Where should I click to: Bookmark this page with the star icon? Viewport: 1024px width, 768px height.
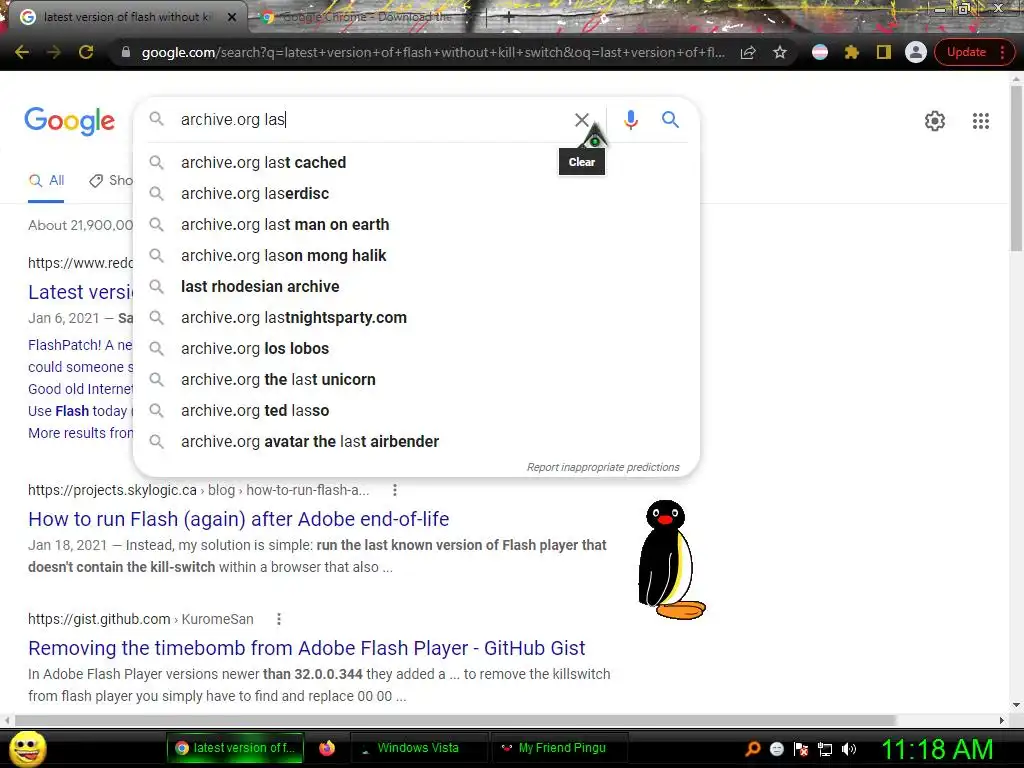[780, 52]
